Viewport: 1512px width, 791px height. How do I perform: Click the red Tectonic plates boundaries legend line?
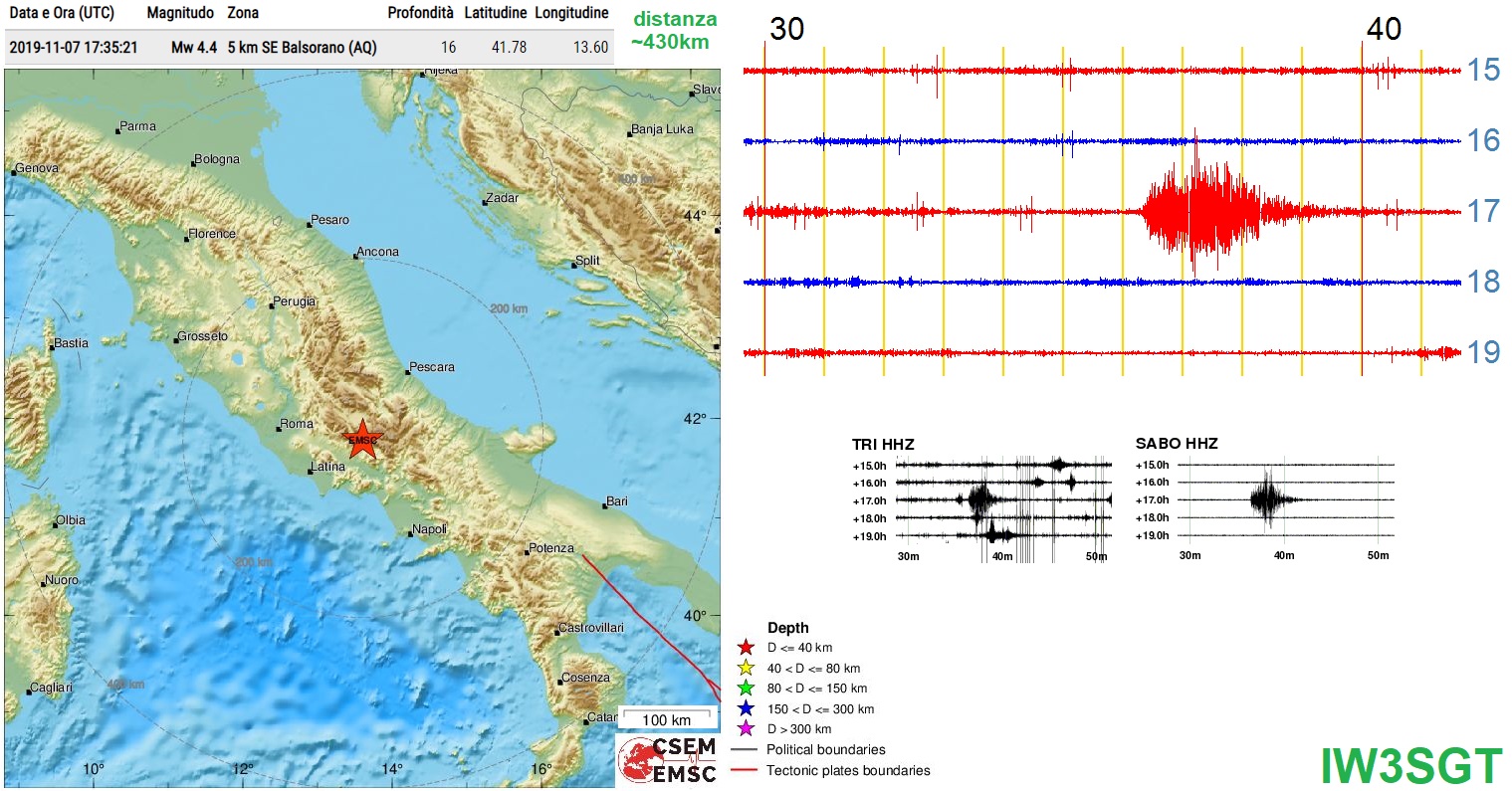(745, 771)
